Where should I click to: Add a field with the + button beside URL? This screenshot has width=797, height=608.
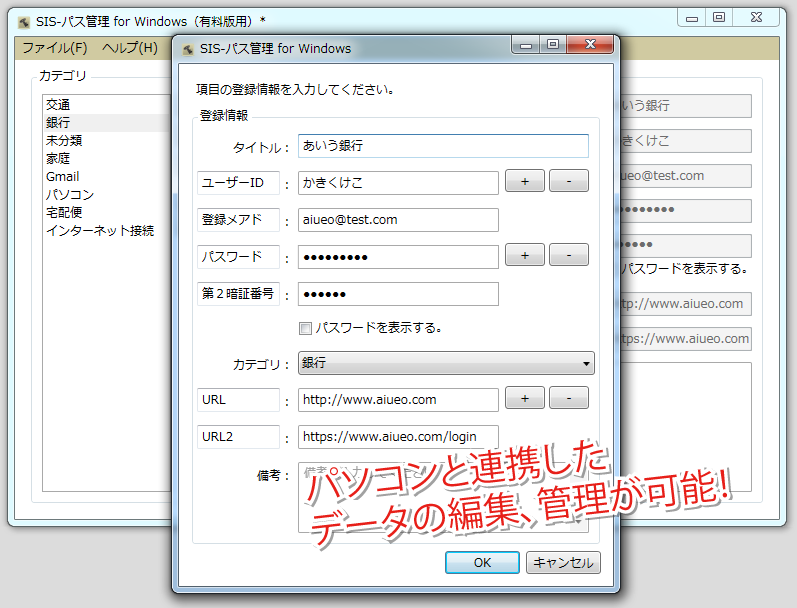pos(525,398)
